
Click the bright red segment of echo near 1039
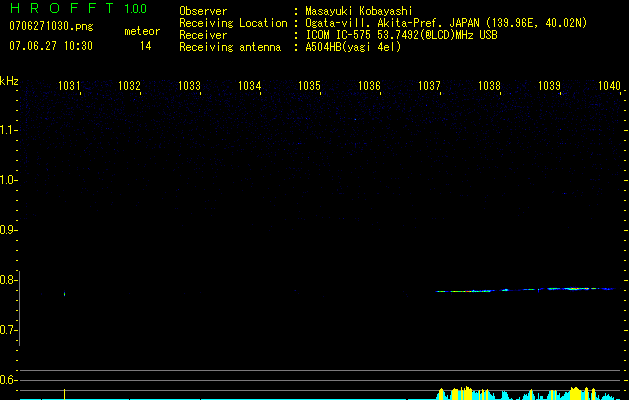[x=574, y=288]
